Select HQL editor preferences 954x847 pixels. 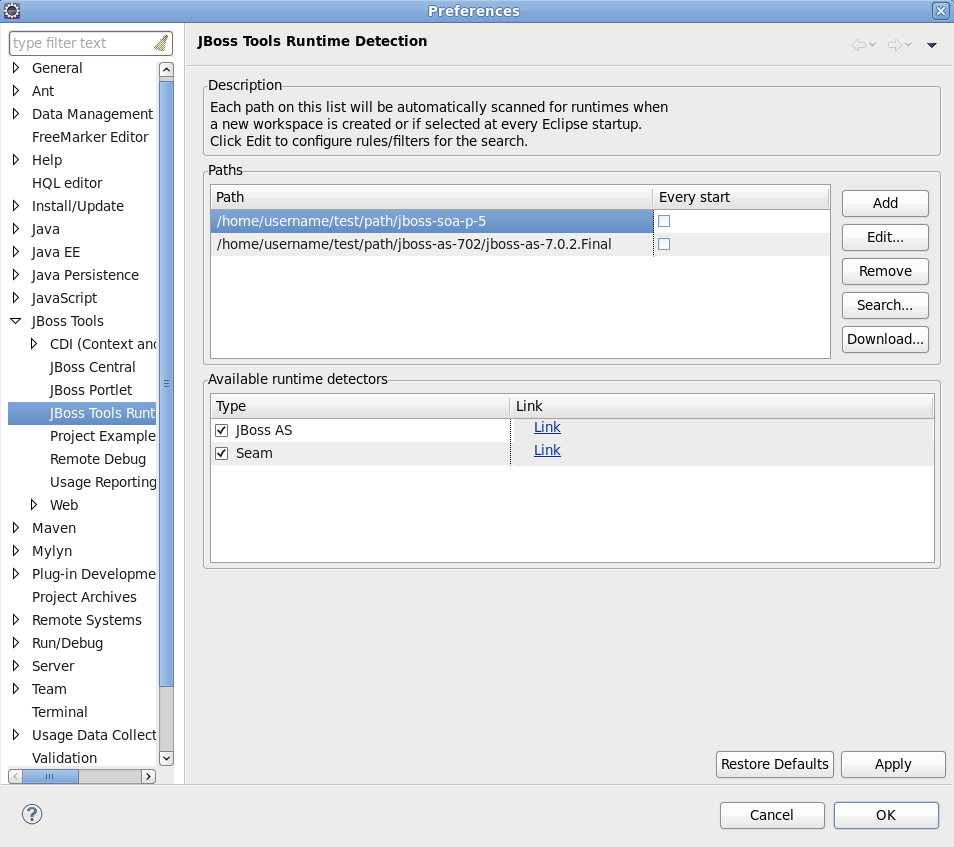click(67, 183)
